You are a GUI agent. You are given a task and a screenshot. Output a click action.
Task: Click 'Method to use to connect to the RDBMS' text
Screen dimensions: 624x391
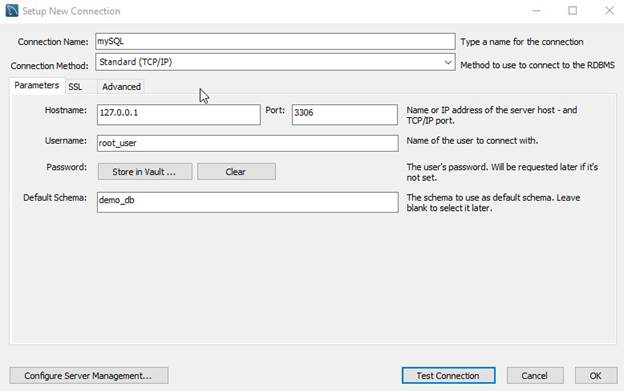pyautogui.click(x=538, y=65)
